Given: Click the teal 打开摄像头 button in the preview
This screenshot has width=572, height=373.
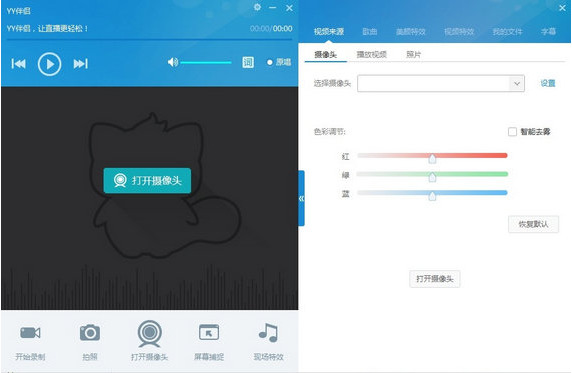Looking at the screenshot, I should click(x=147, y=180).
